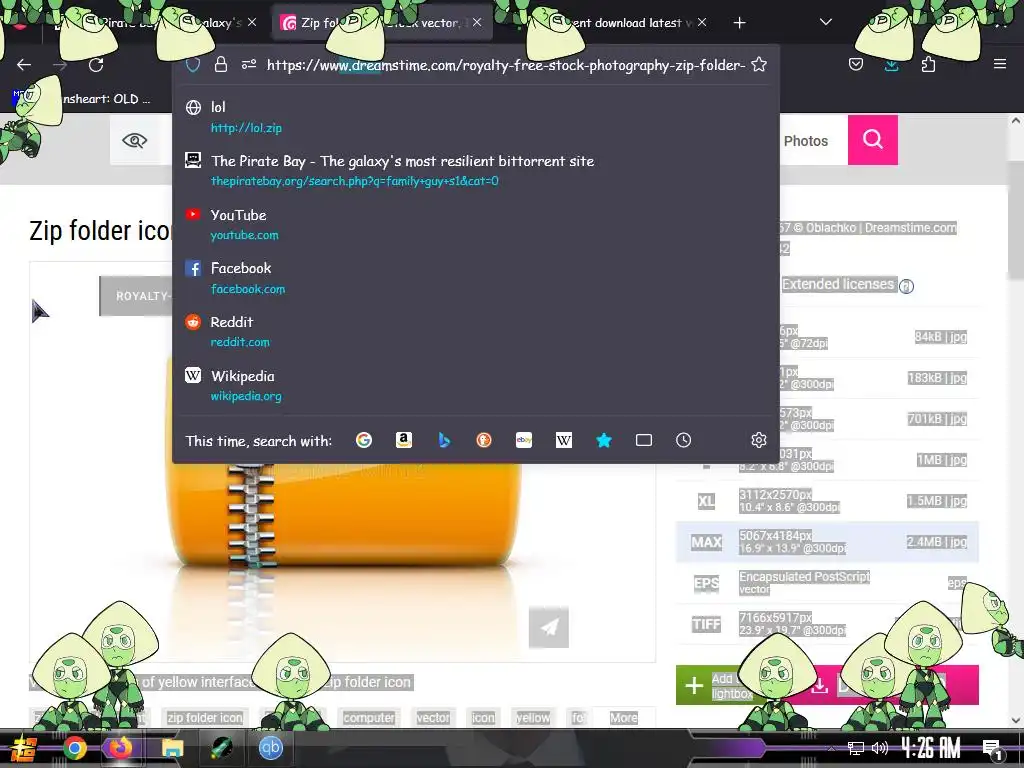Bookmark this page with the star icon
1024x768 pixels.
pos(759,65)
